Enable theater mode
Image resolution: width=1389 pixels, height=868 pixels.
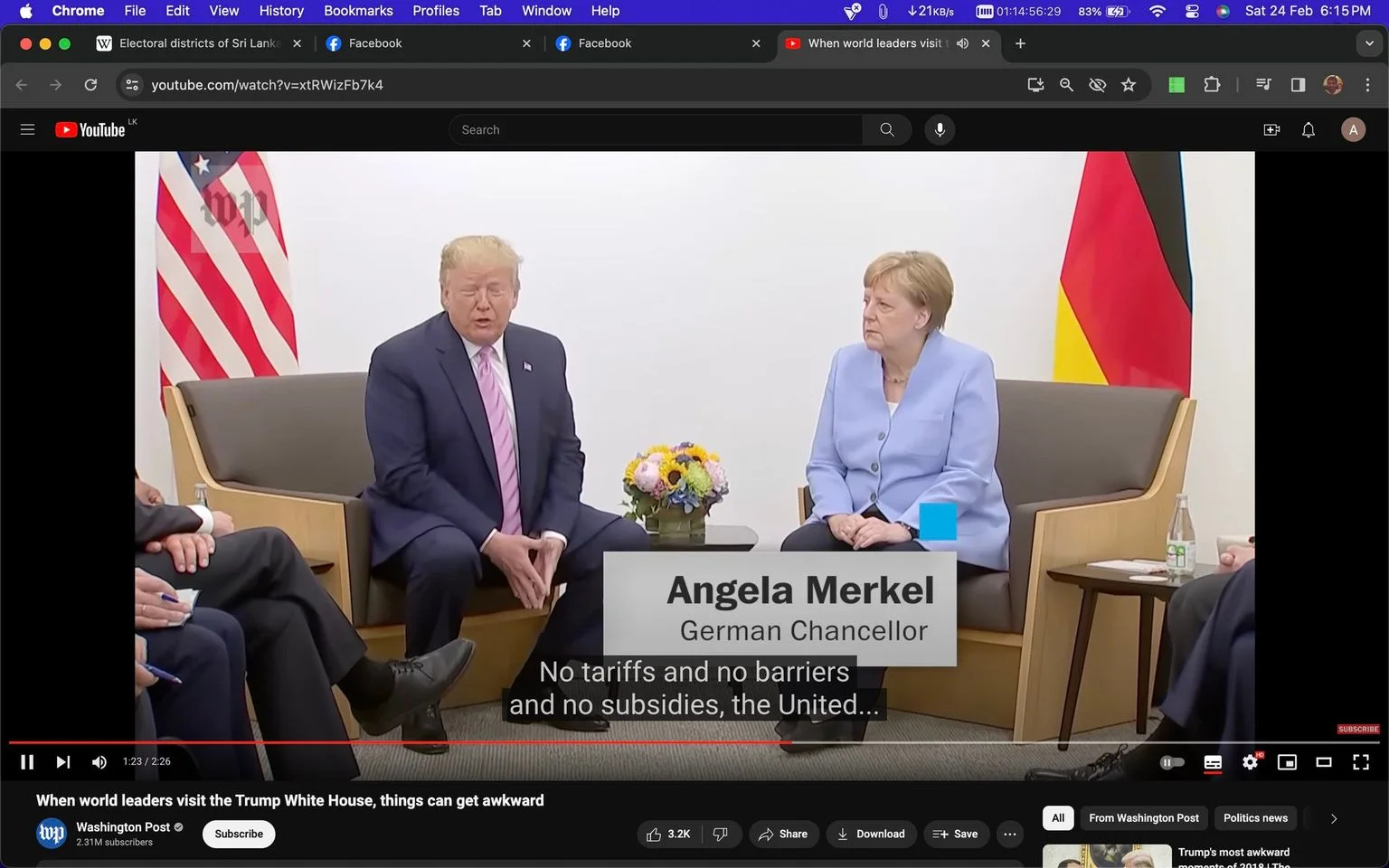coord(1324,762)
